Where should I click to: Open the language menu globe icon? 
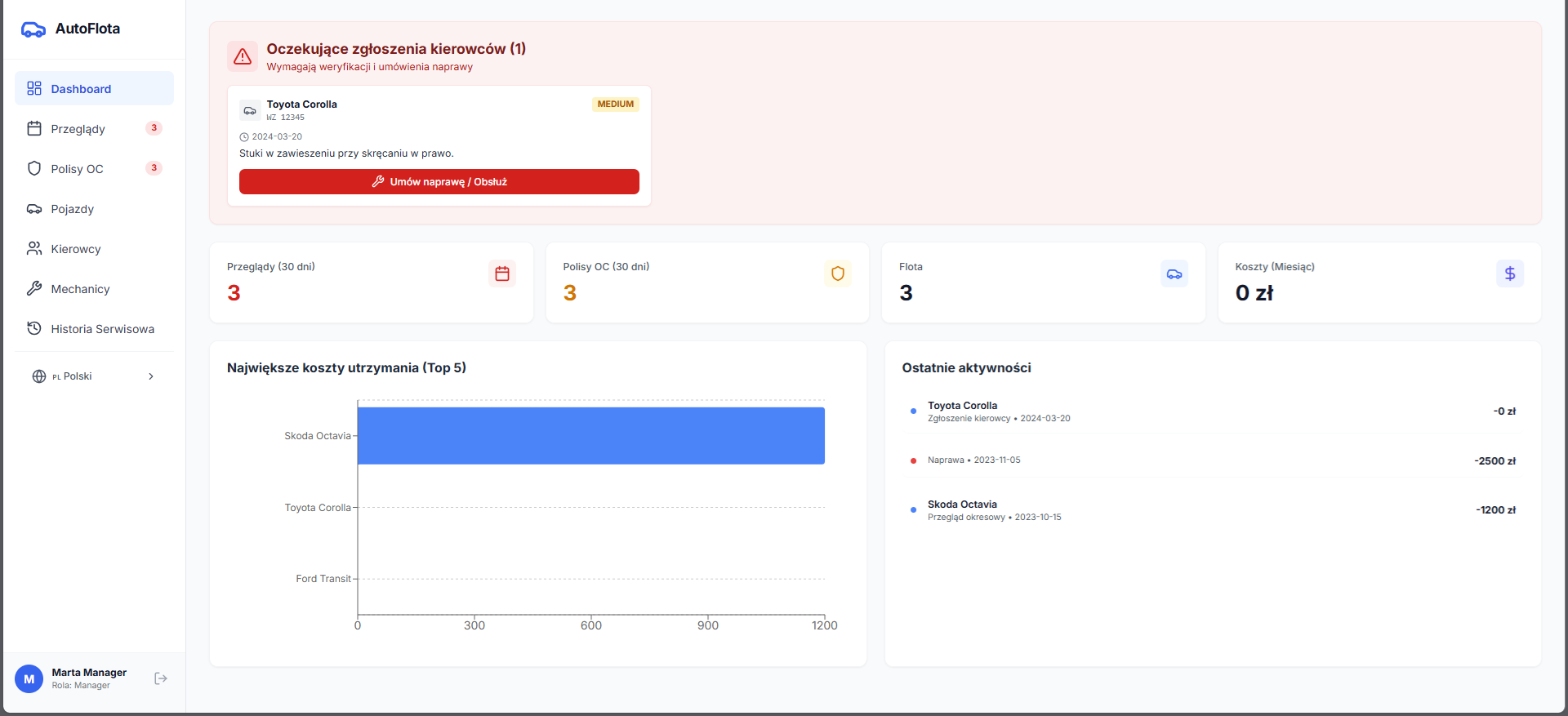pos(39,376)
